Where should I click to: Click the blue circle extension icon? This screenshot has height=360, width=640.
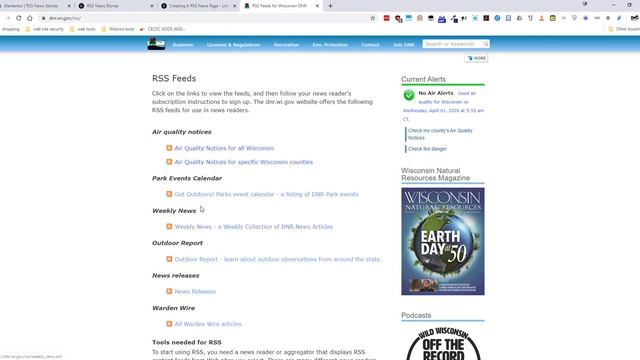[497, 18]
